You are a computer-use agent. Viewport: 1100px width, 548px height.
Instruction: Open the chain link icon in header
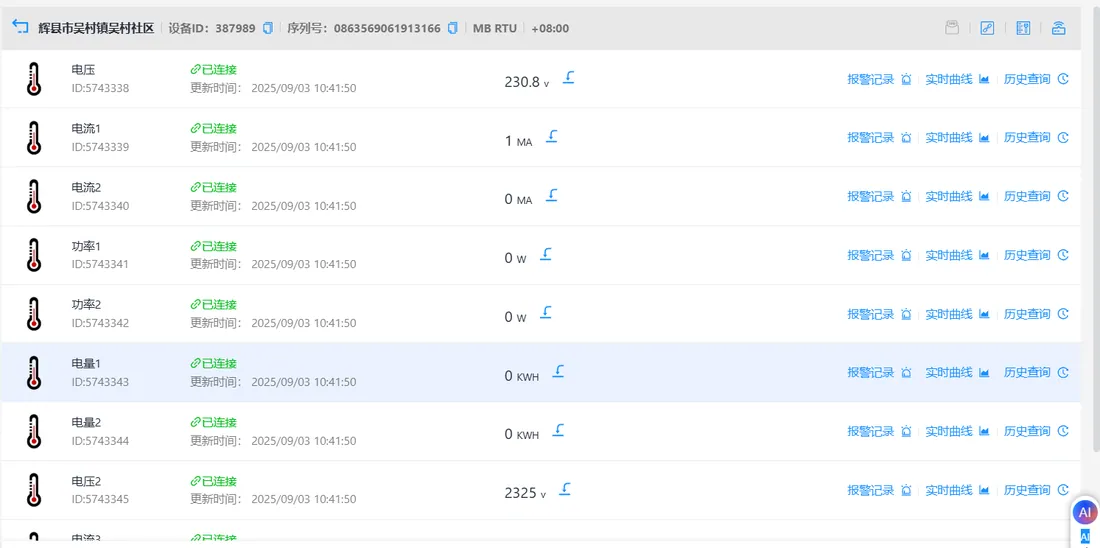tap(987, 28)
